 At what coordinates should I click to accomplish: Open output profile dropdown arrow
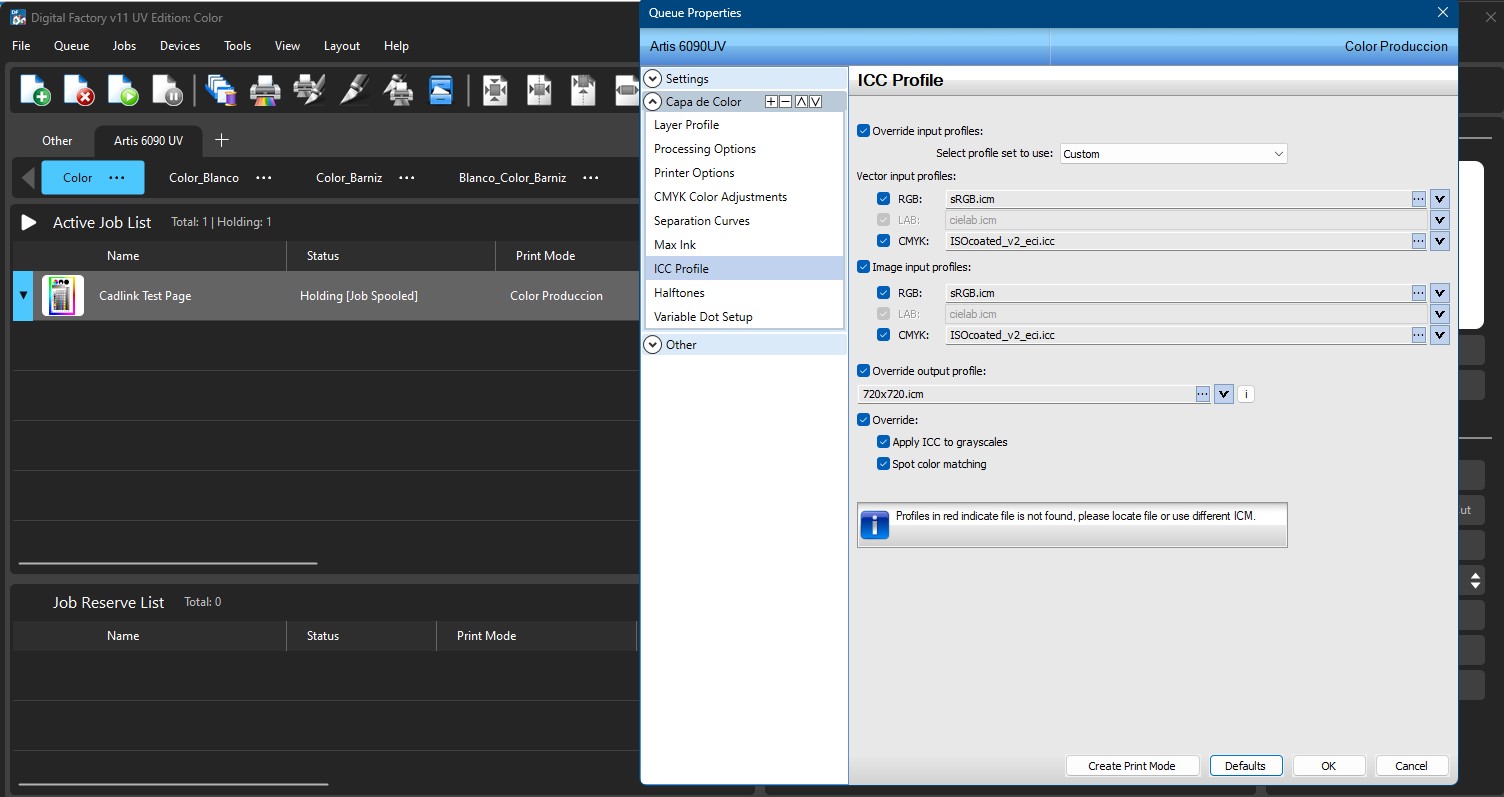tap(1224, 394)
